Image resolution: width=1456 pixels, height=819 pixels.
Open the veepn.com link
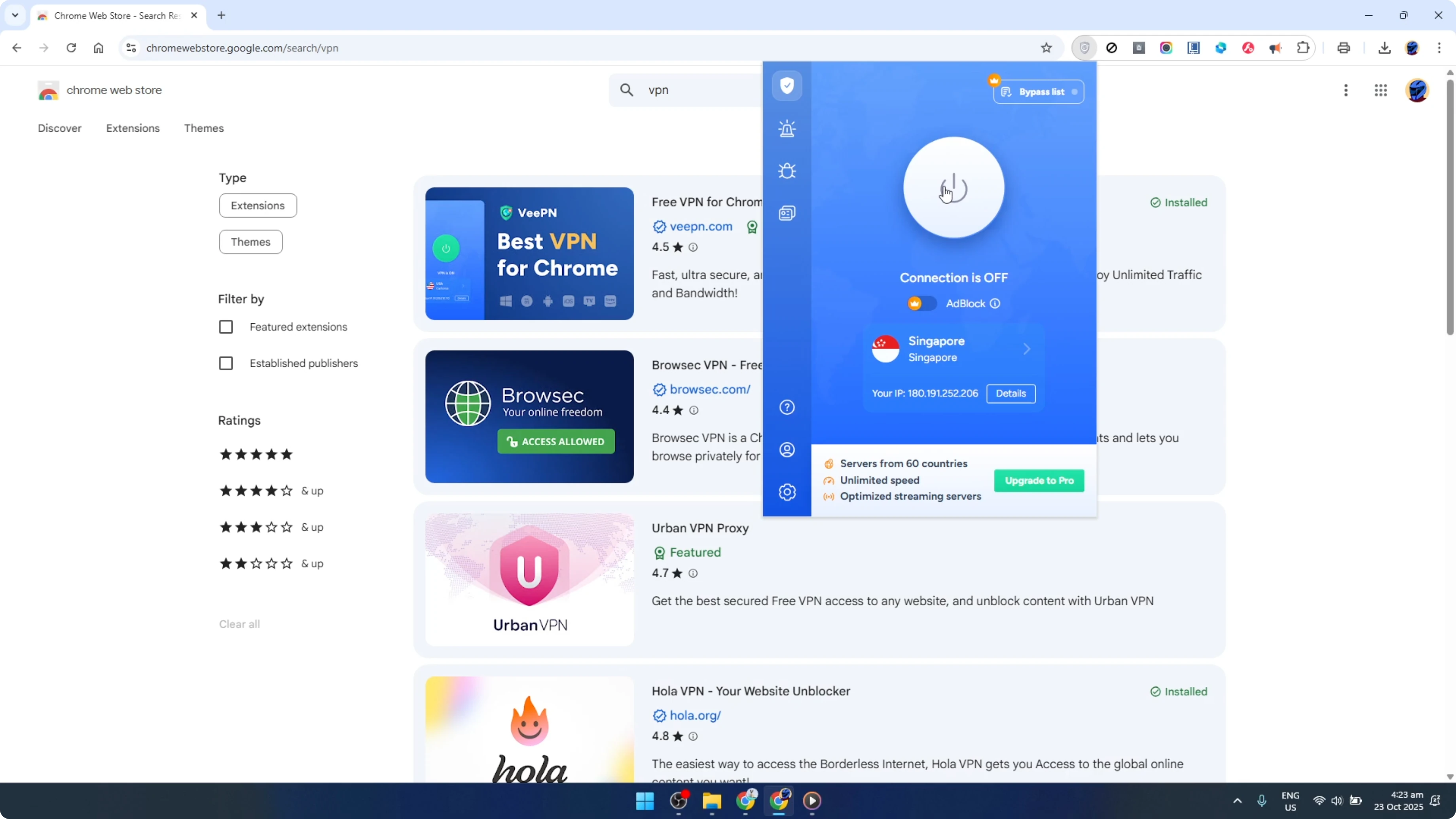coord(700,227)
